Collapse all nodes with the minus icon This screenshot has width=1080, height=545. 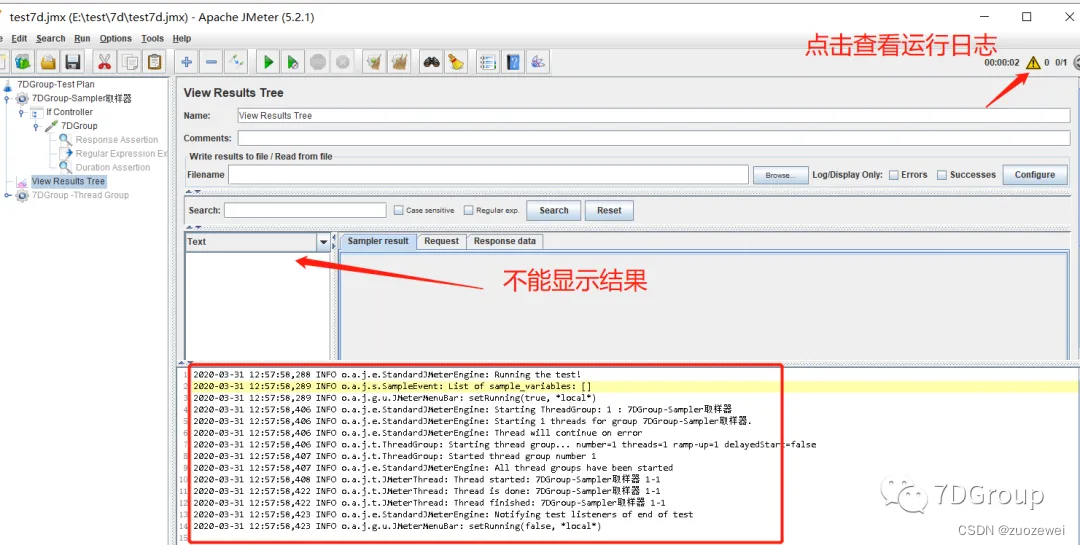[x=211, y=62]
